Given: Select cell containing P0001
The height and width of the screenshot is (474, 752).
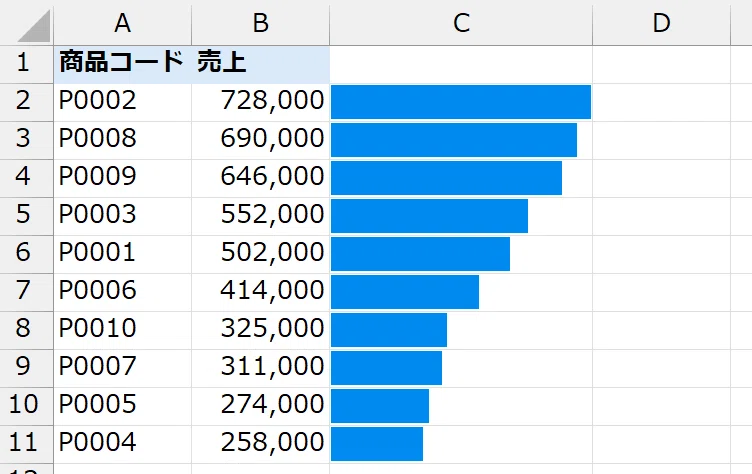Looking at the screenshot, I should click(x=123, y=254).
